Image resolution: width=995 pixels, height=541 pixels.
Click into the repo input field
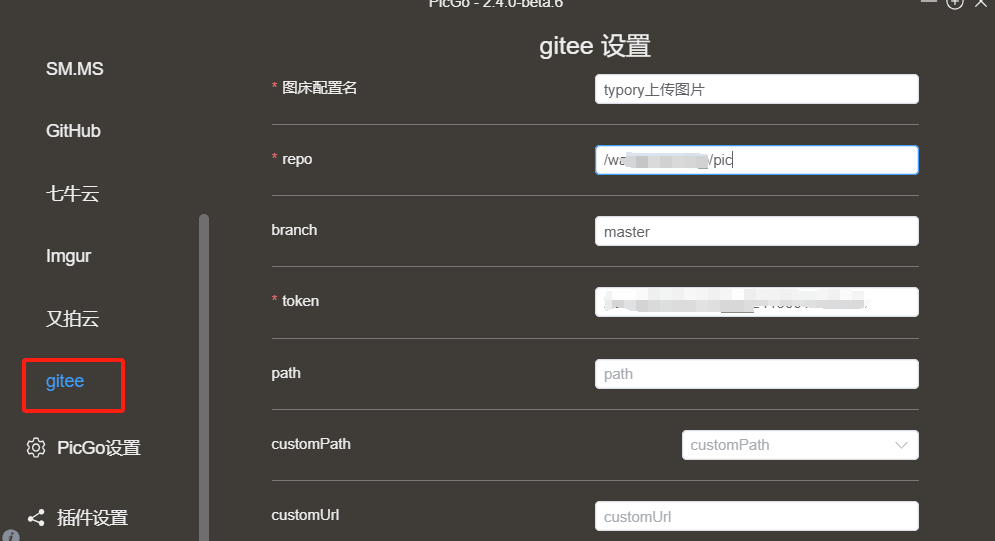click(x=756, y=160)
